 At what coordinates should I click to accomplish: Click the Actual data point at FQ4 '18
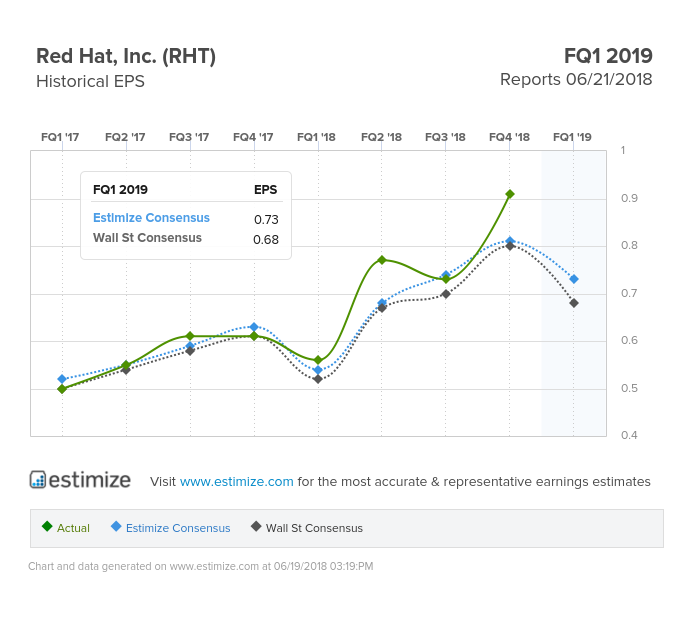coord(510,194)
